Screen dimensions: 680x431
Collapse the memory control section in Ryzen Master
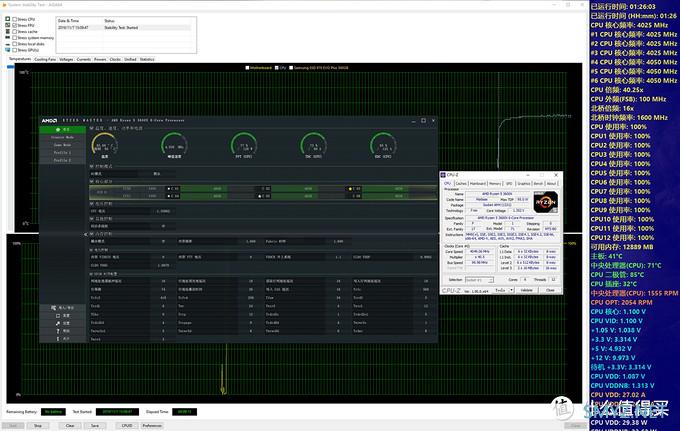(92, 234)
